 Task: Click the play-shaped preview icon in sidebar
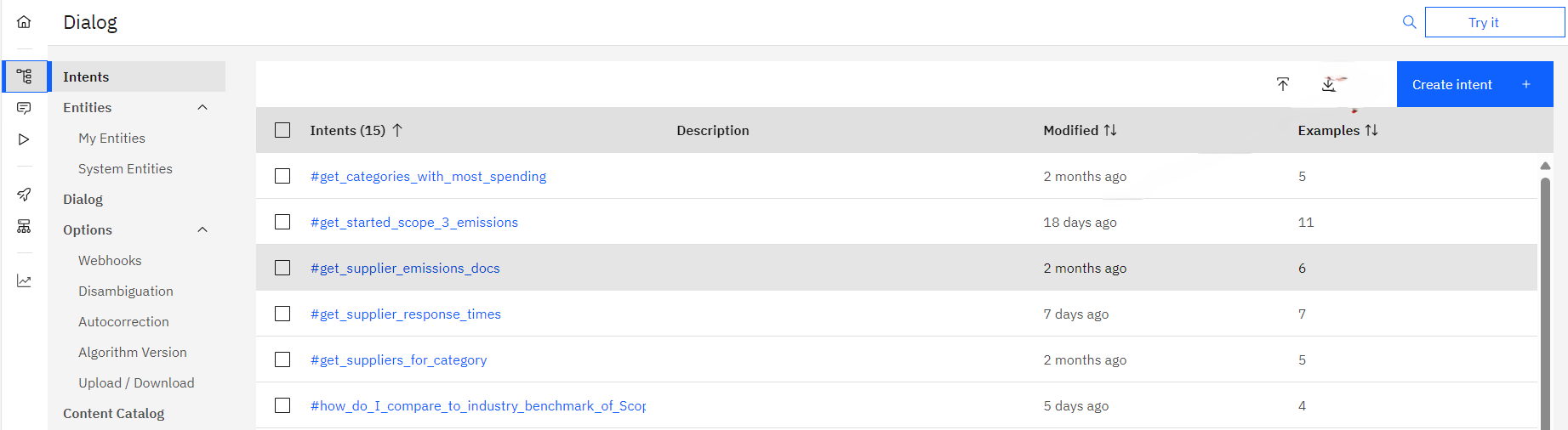(24, 139)
